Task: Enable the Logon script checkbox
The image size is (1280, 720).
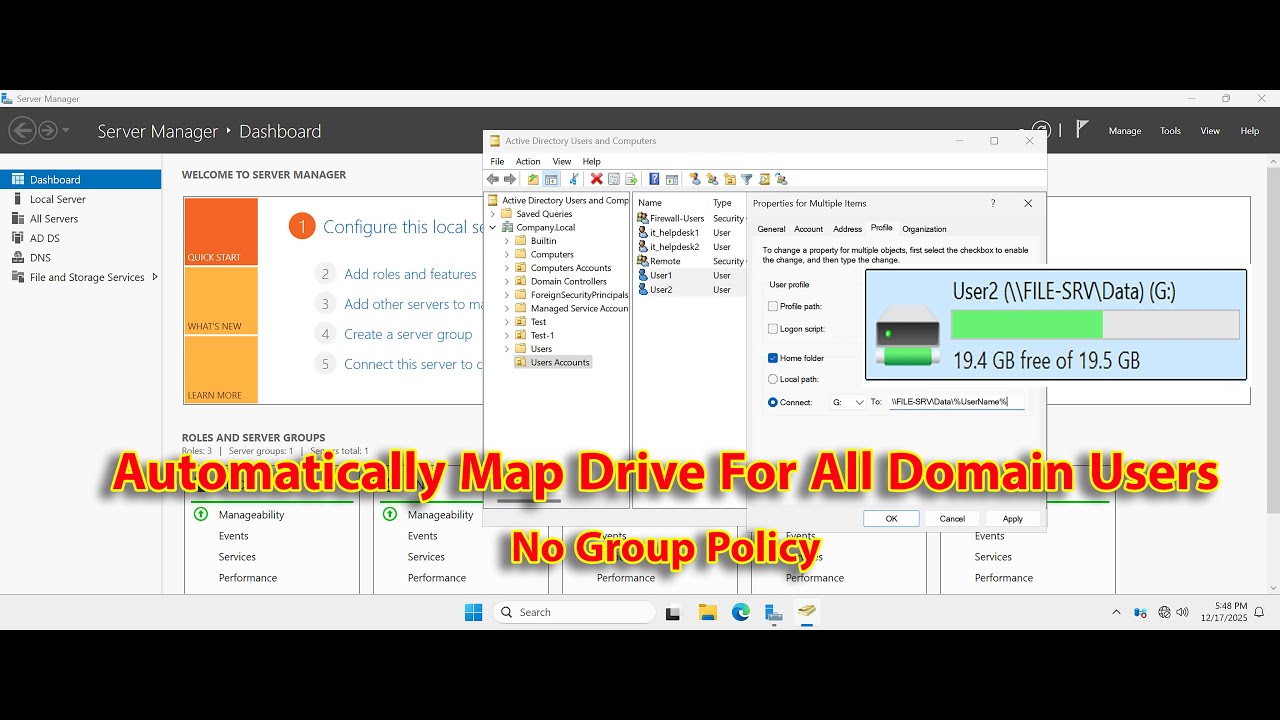Action: click(x=773, y=328)
